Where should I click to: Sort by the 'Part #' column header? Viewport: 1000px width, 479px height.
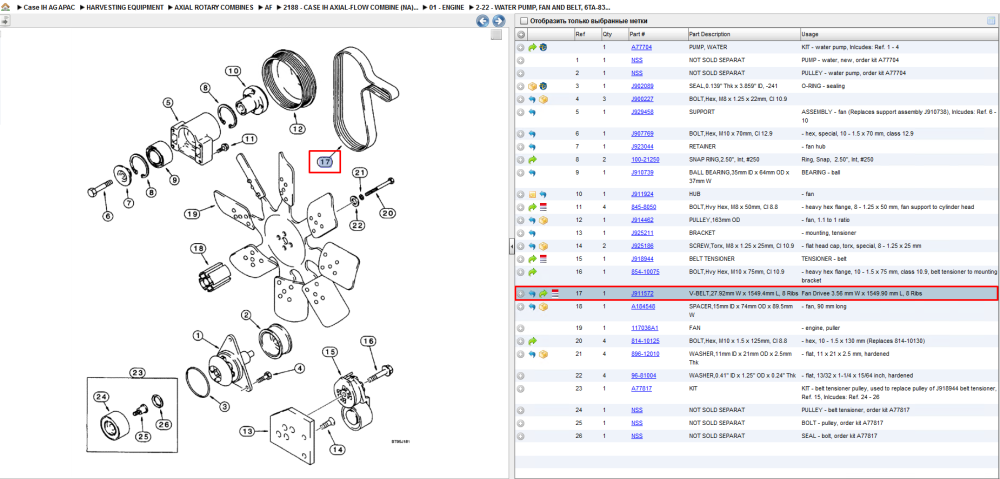point(657,34)
